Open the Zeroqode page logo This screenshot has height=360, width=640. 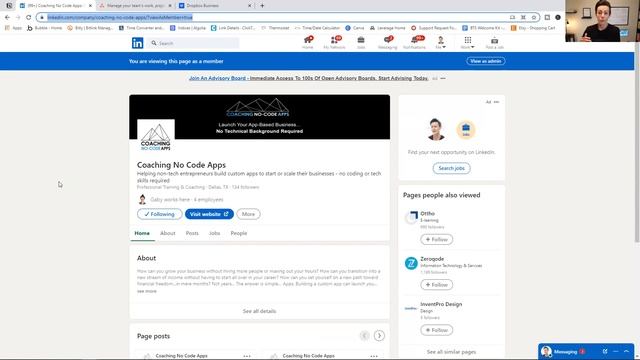(411, 263)
